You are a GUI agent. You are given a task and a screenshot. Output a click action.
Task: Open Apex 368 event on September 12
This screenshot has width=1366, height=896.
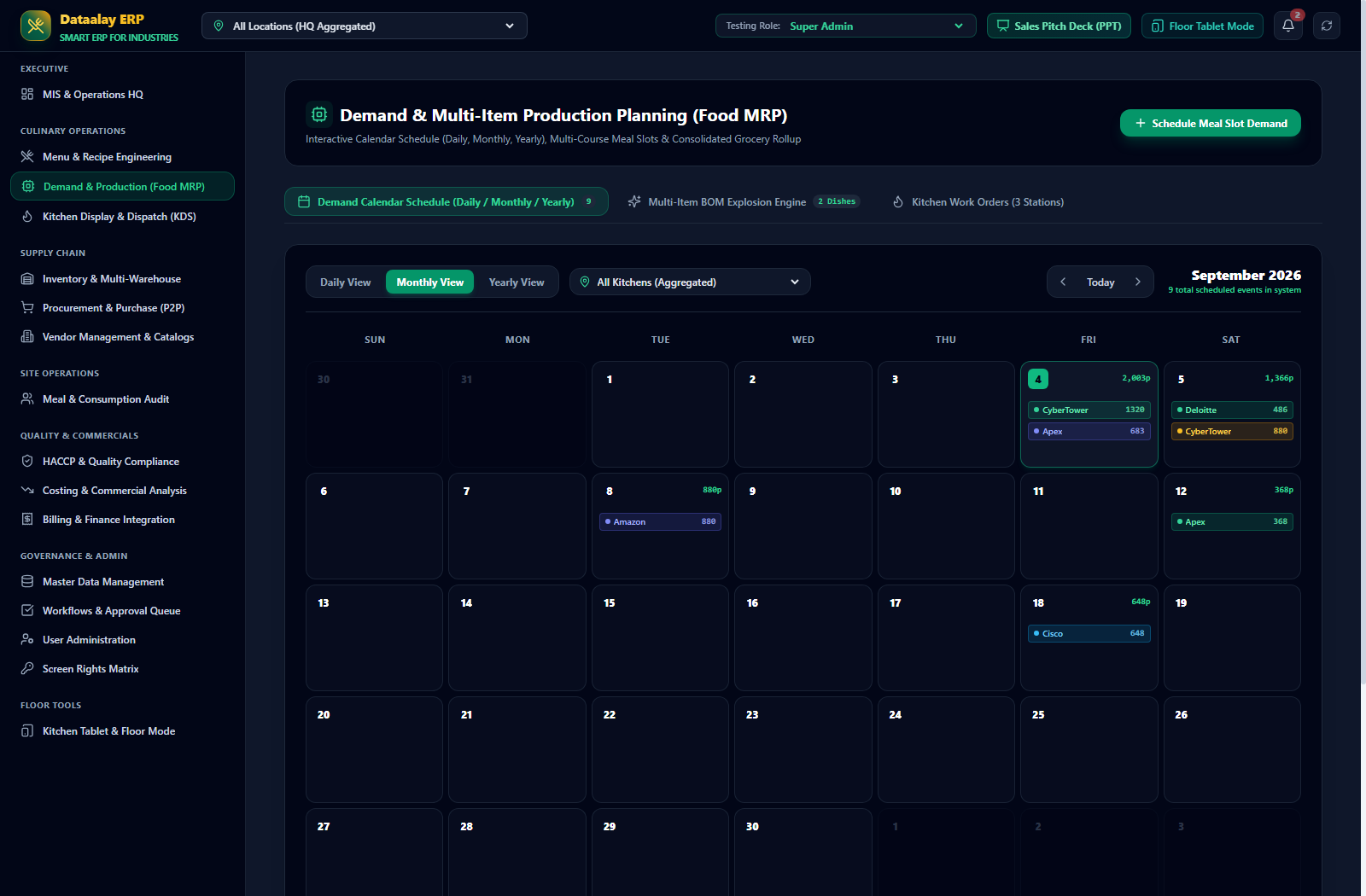[x=1232, y=521]
